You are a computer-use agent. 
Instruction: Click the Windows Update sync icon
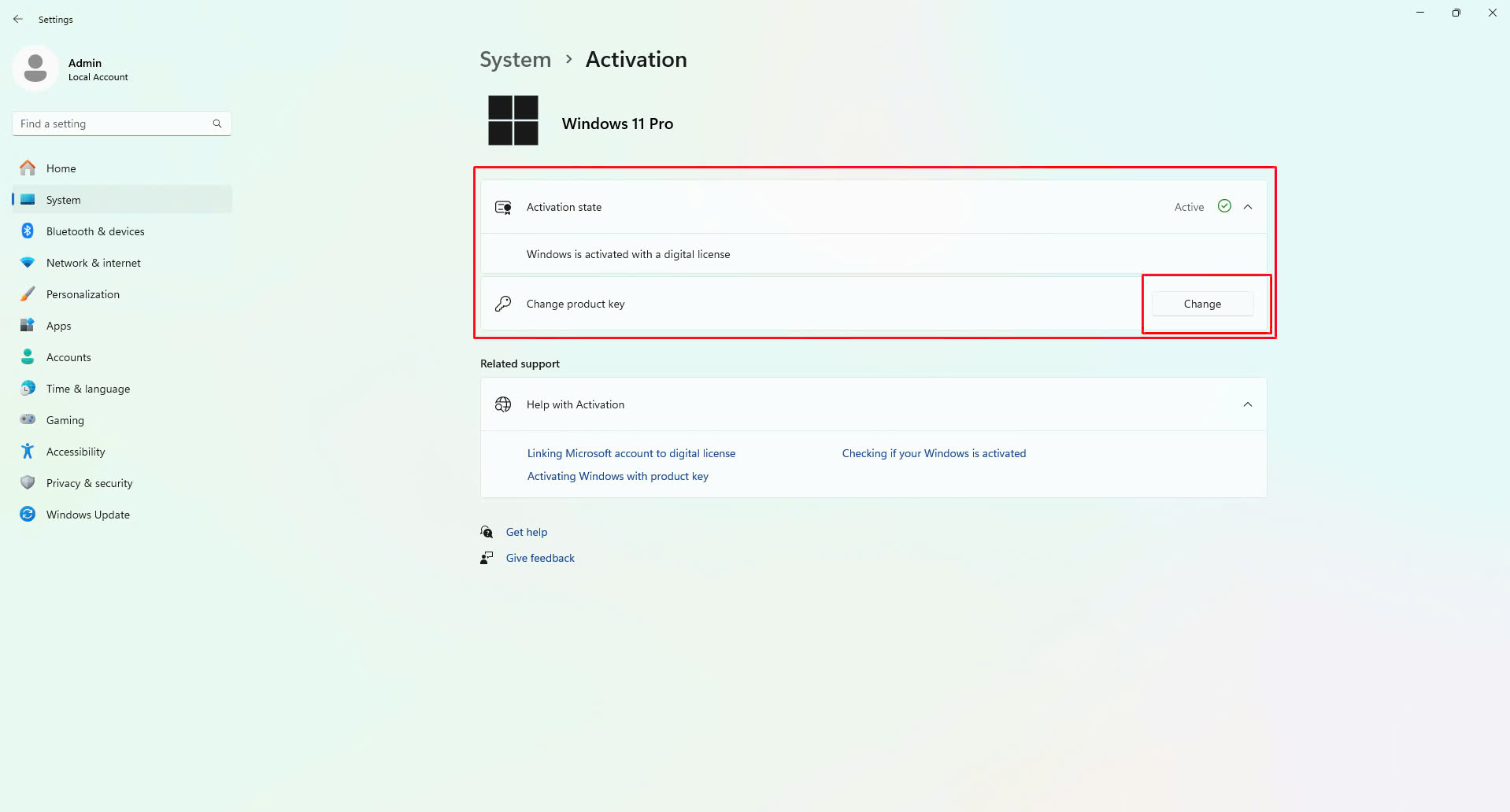click(28, 514)
